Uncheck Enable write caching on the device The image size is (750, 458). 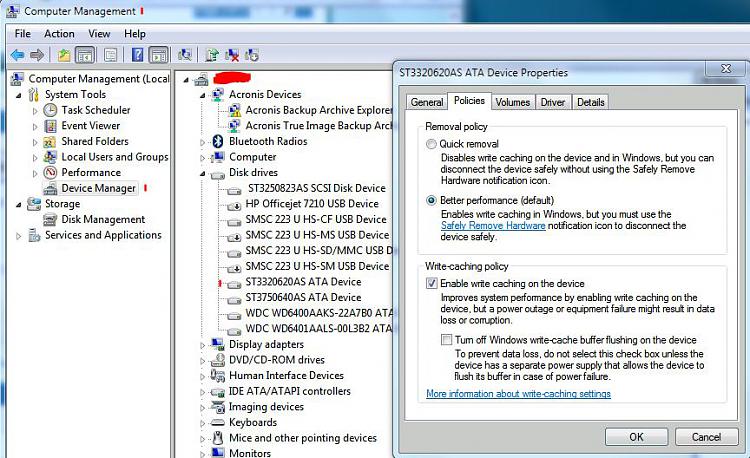(431, 284)
